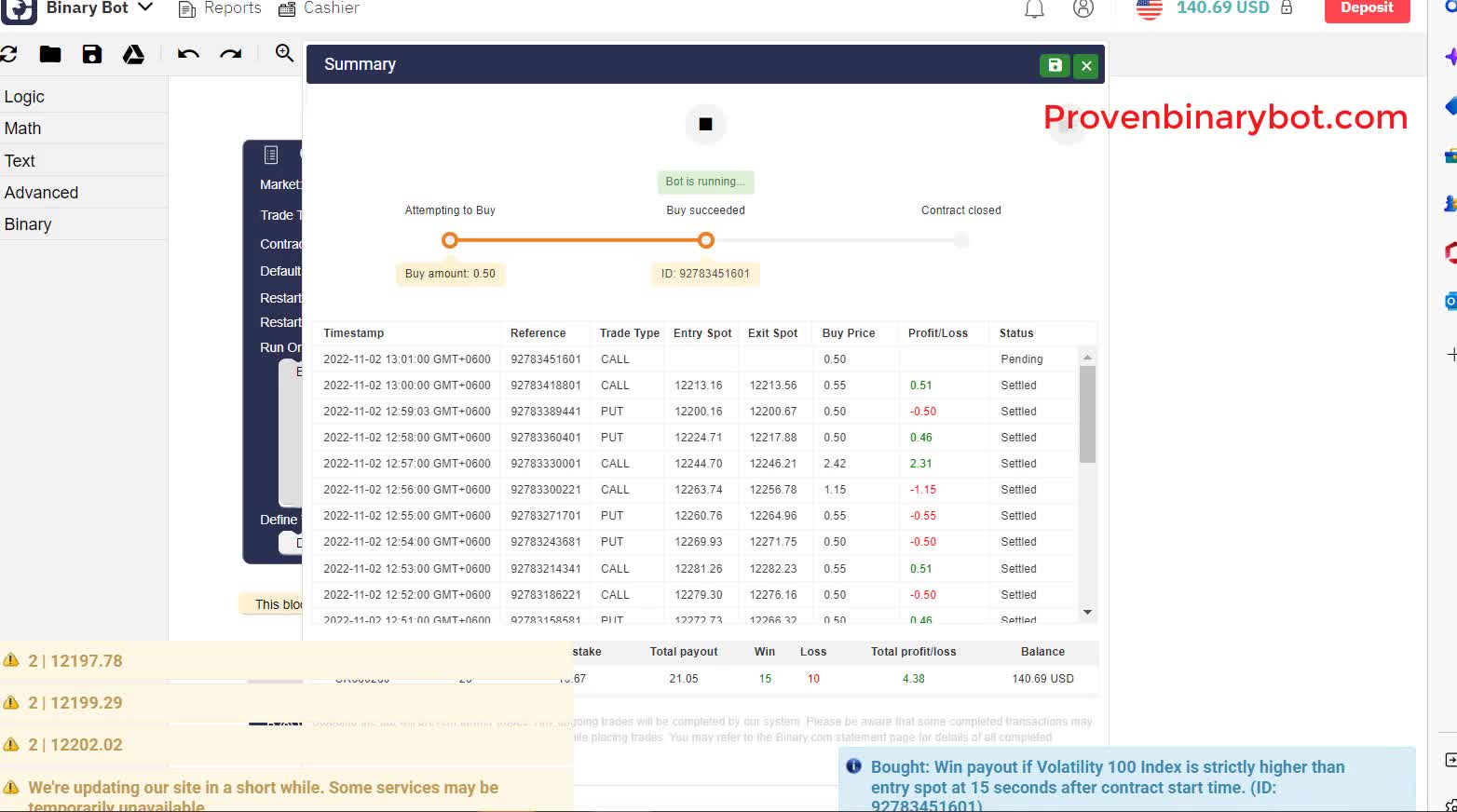Reload the bot workspace with refresh icon

[x=9, y=54]
